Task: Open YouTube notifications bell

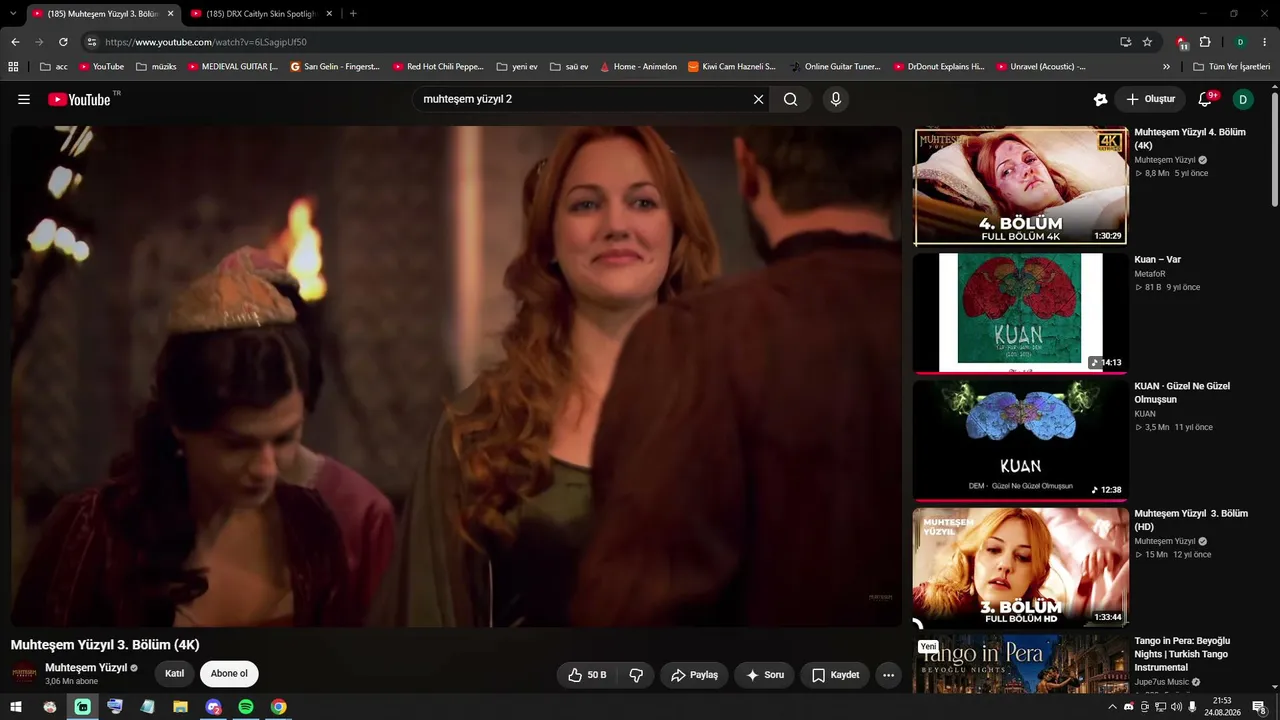Action: tap(1206, 99)
